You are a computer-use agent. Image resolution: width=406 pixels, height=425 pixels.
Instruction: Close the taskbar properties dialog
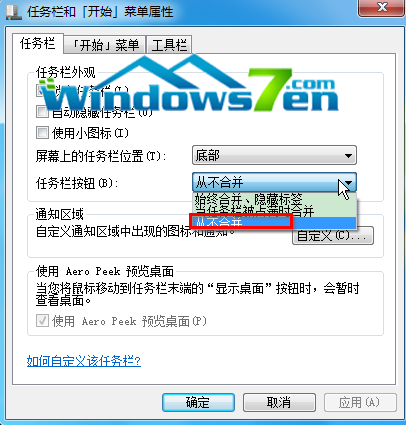[x=382, y=8]
